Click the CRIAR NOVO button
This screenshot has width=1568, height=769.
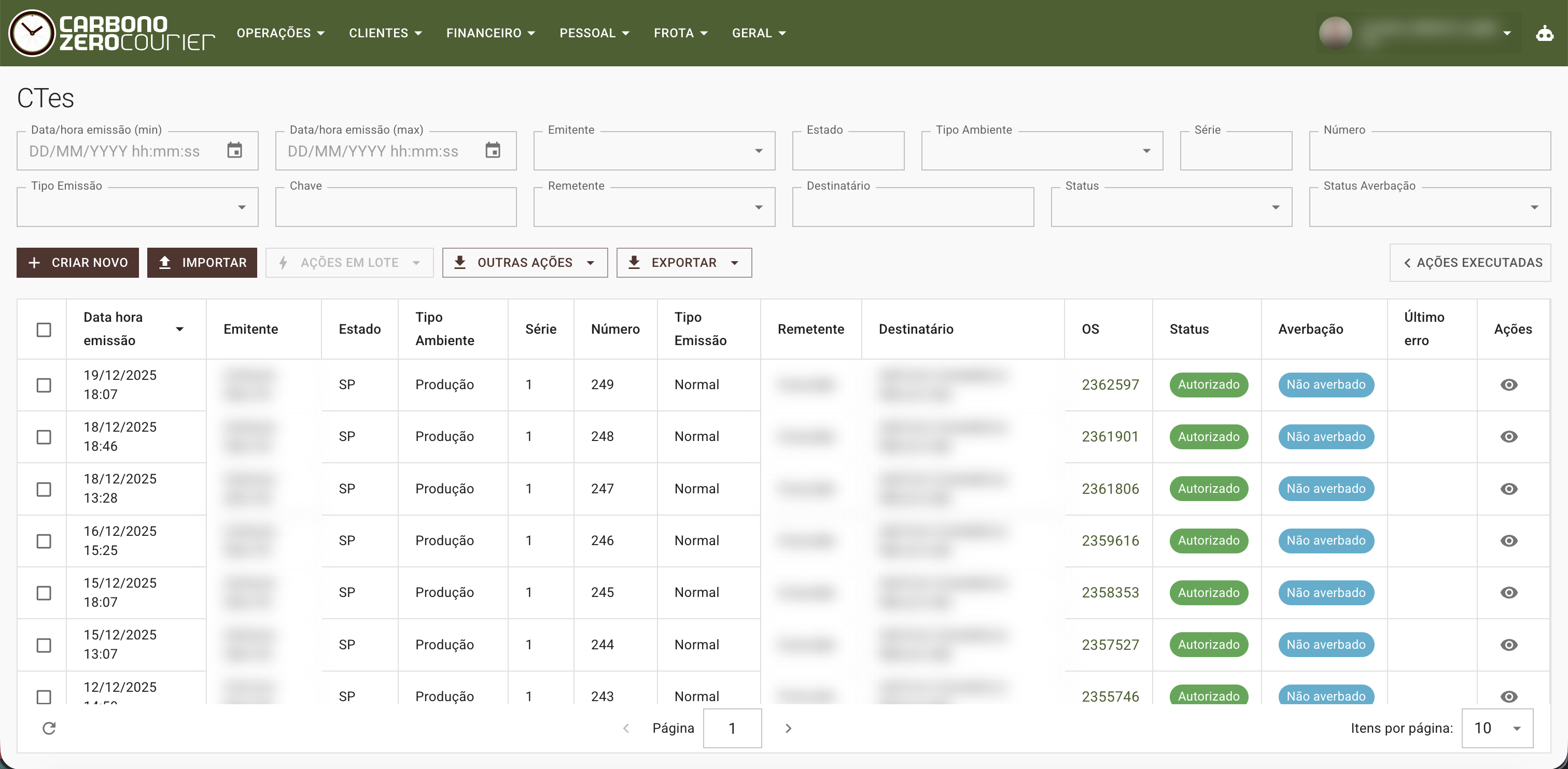pyautogui.click(x=77, y=262)
